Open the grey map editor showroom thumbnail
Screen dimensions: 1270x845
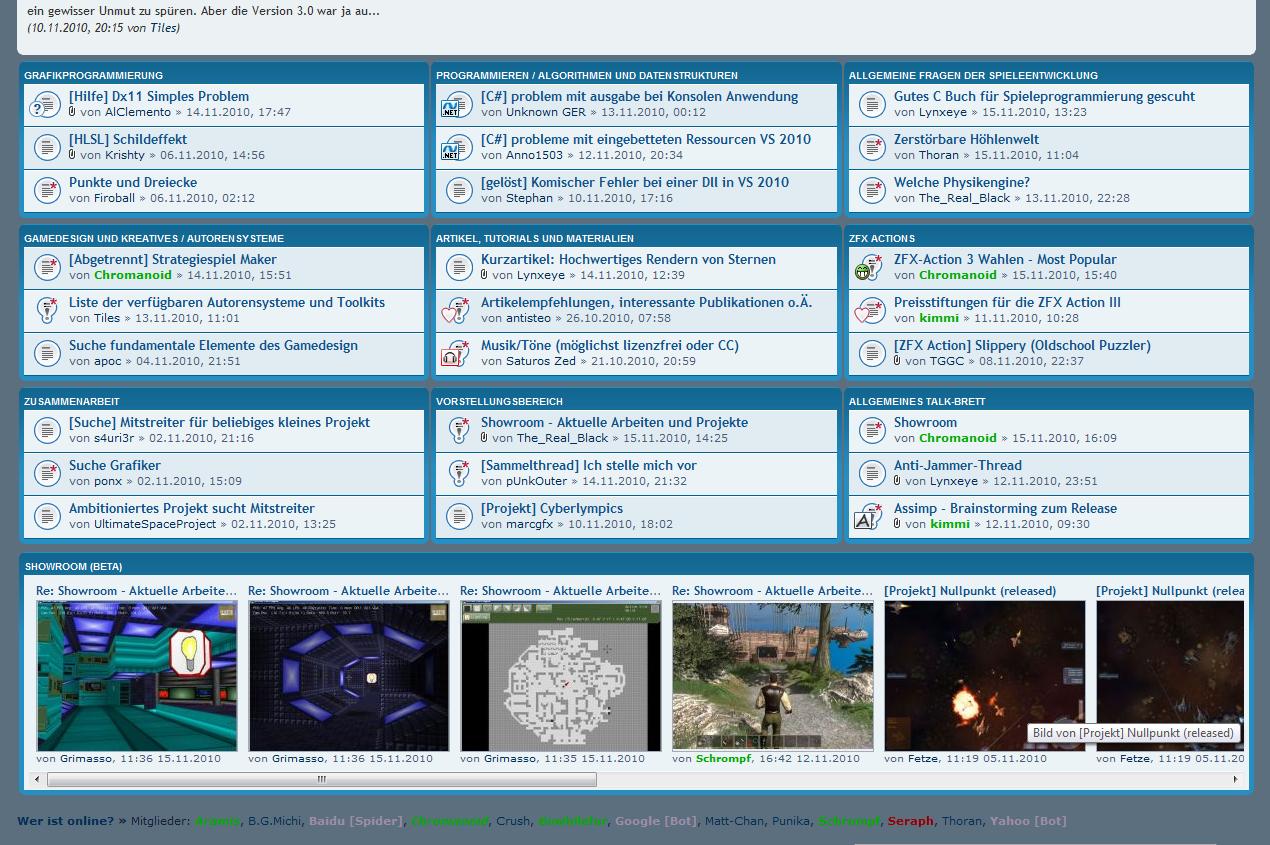click(561, 676)
